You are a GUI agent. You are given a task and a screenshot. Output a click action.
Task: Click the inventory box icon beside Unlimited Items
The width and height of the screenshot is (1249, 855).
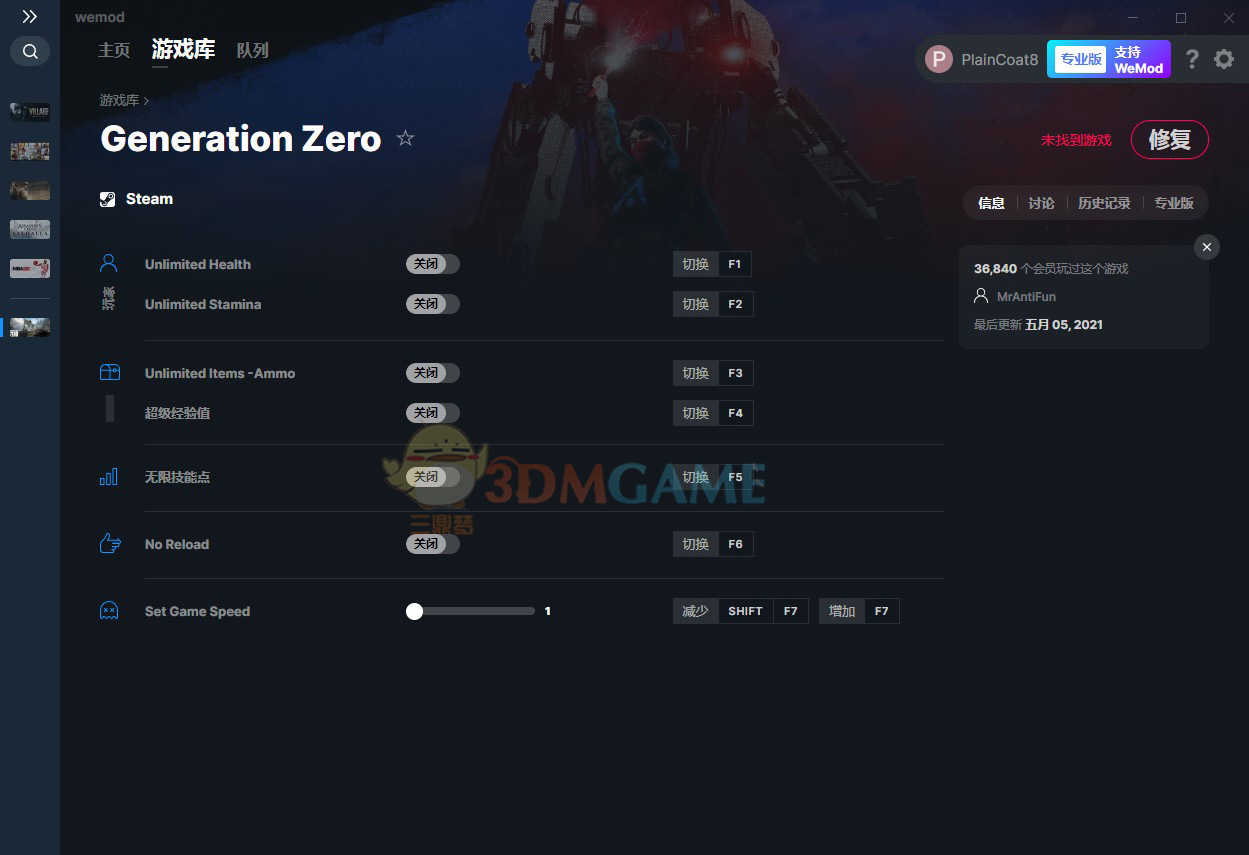[109, 372]
